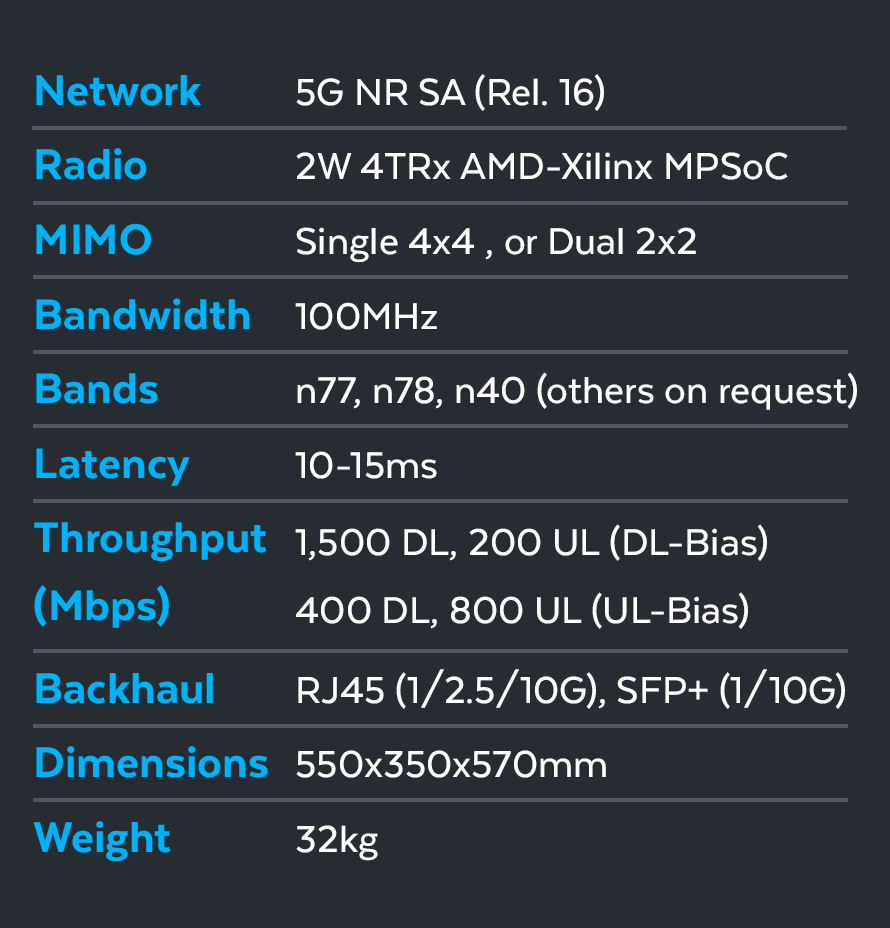Select the 32kg weight value
Screen dimensions: 890x928
point(337,841)
